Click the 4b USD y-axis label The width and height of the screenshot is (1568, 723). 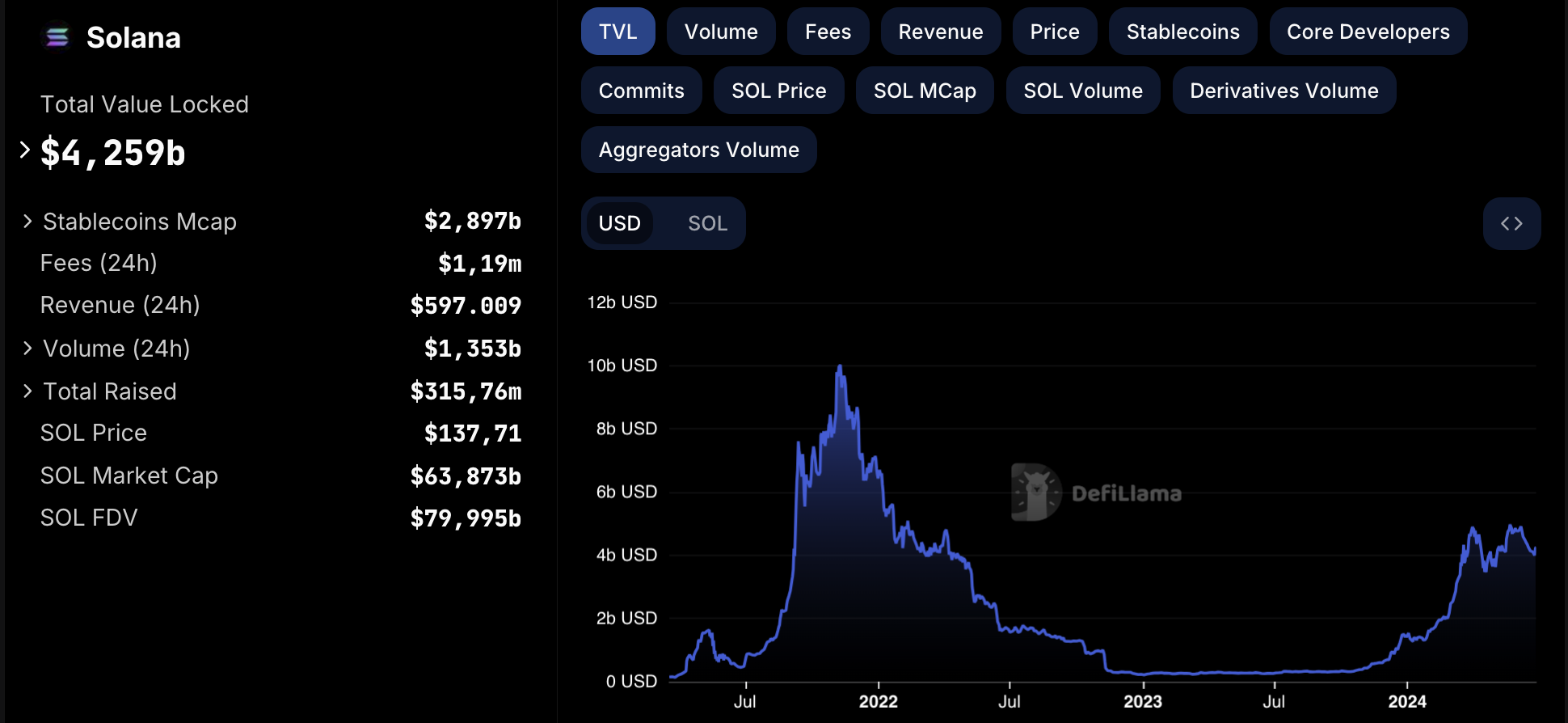tap(626, 555)
